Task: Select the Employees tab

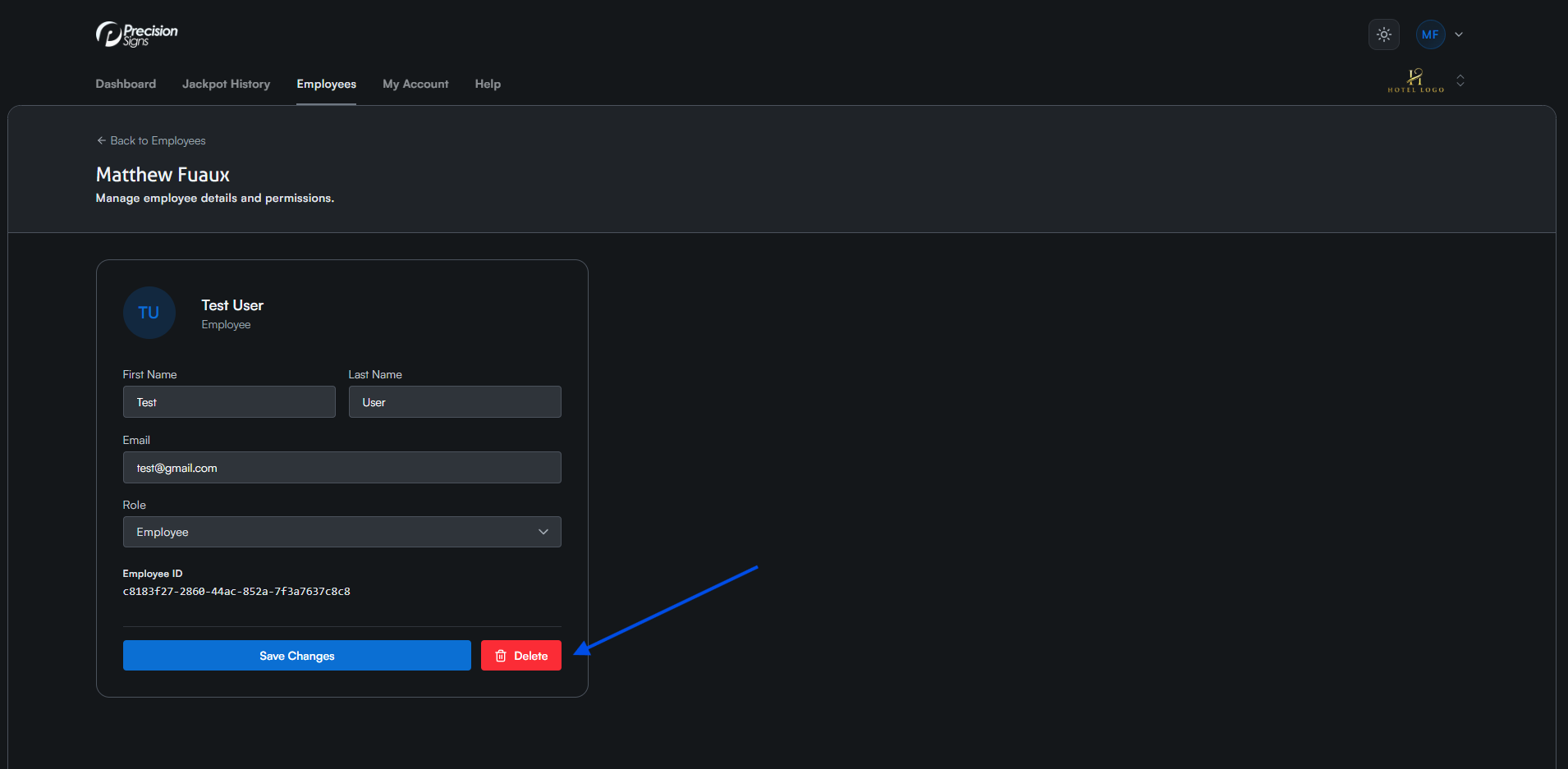Action: [x=326, y=84]
